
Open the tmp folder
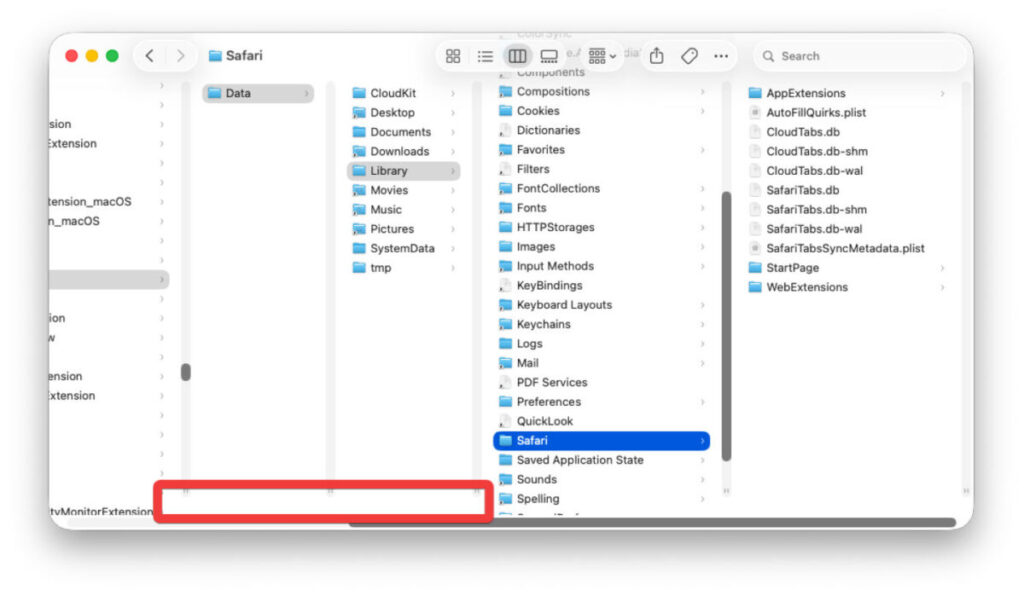point(404,268)
